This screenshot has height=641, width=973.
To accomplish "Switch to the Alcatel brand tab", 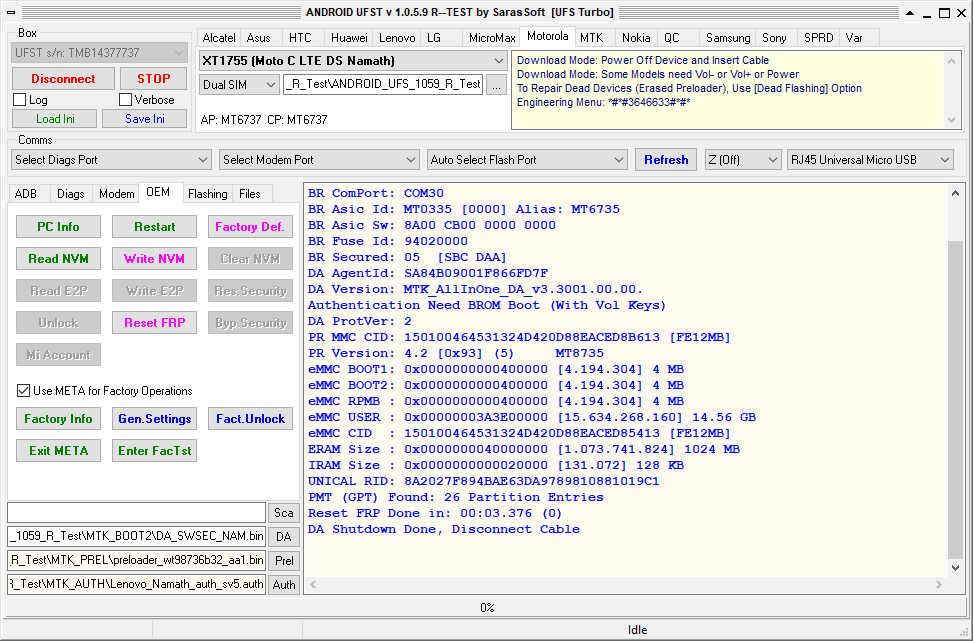I will point(218,38).
